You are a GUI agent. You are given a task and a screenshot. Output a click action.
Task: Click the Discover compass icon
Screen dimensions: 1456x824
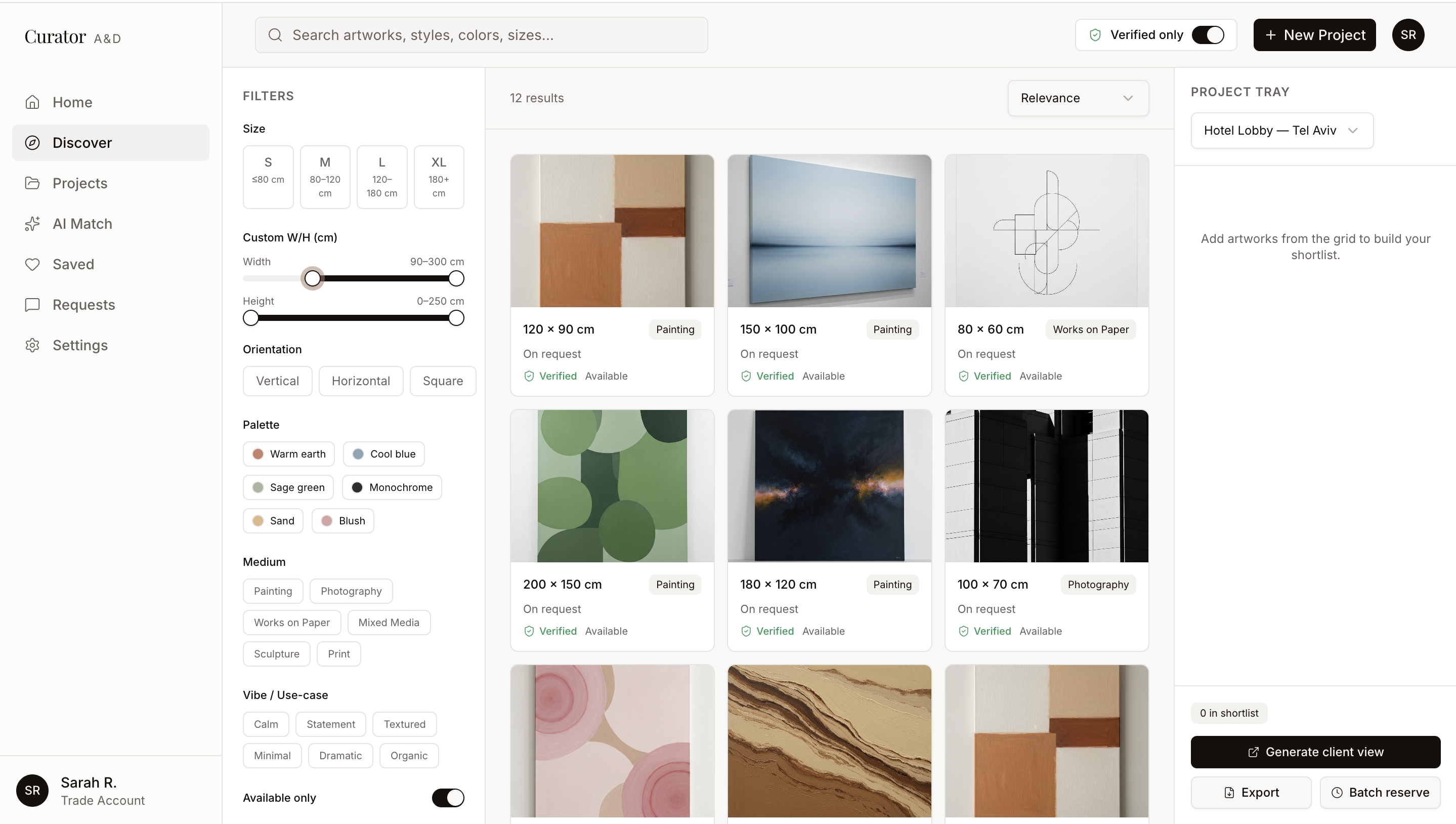click(x=32, y=143)
